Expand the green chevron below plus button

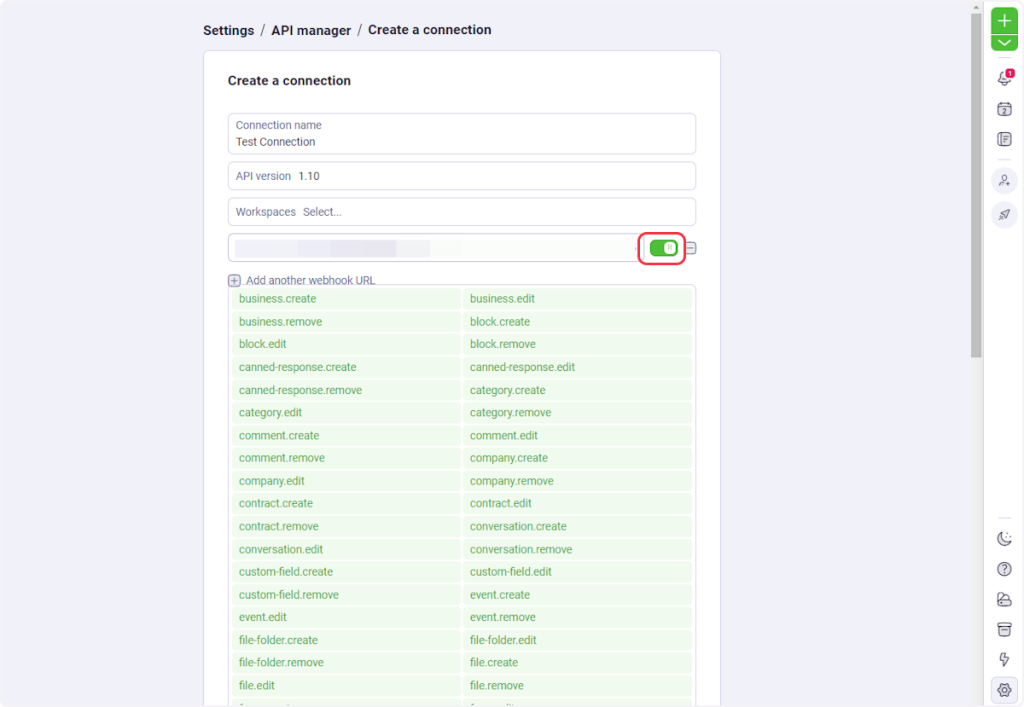click(x=1004, y=43)
